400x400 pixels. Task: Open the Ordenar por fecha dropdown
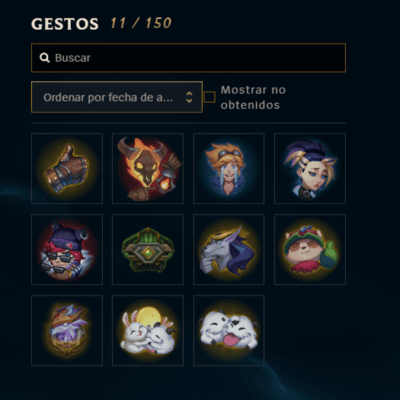coord(117,97)
